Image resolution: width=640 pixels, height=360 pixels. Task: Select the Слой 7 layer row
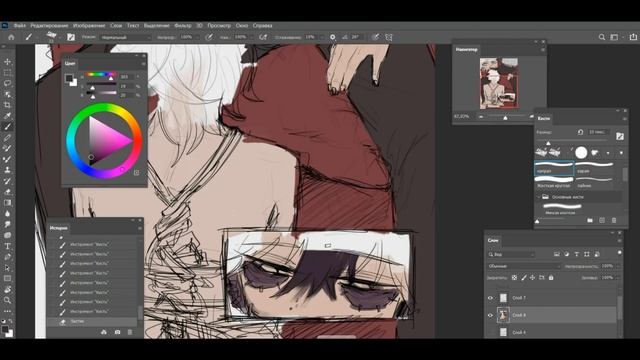[x=551, y=298]
